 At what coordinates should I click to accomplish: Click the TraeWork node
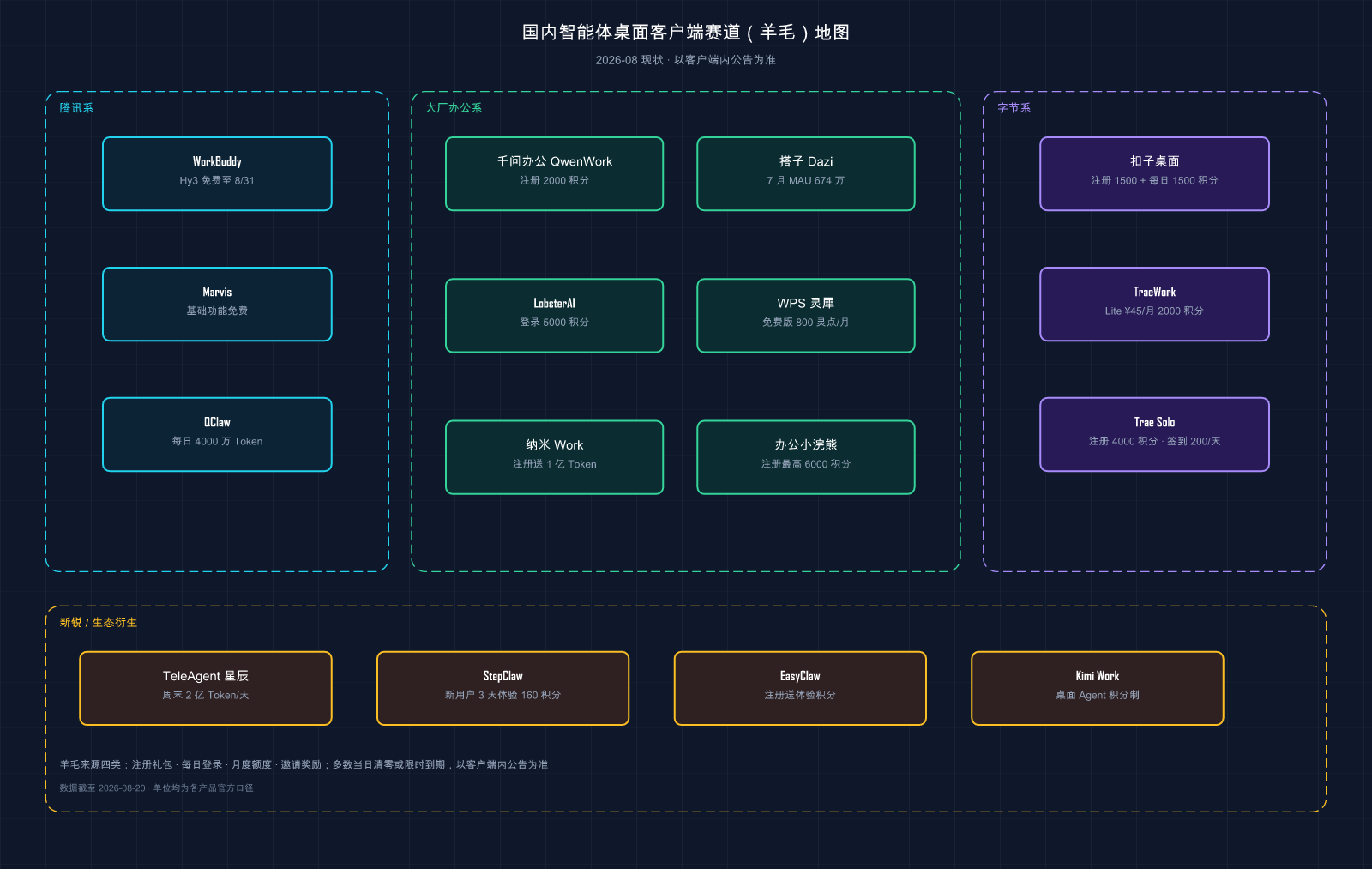[x=1154, y=304]
